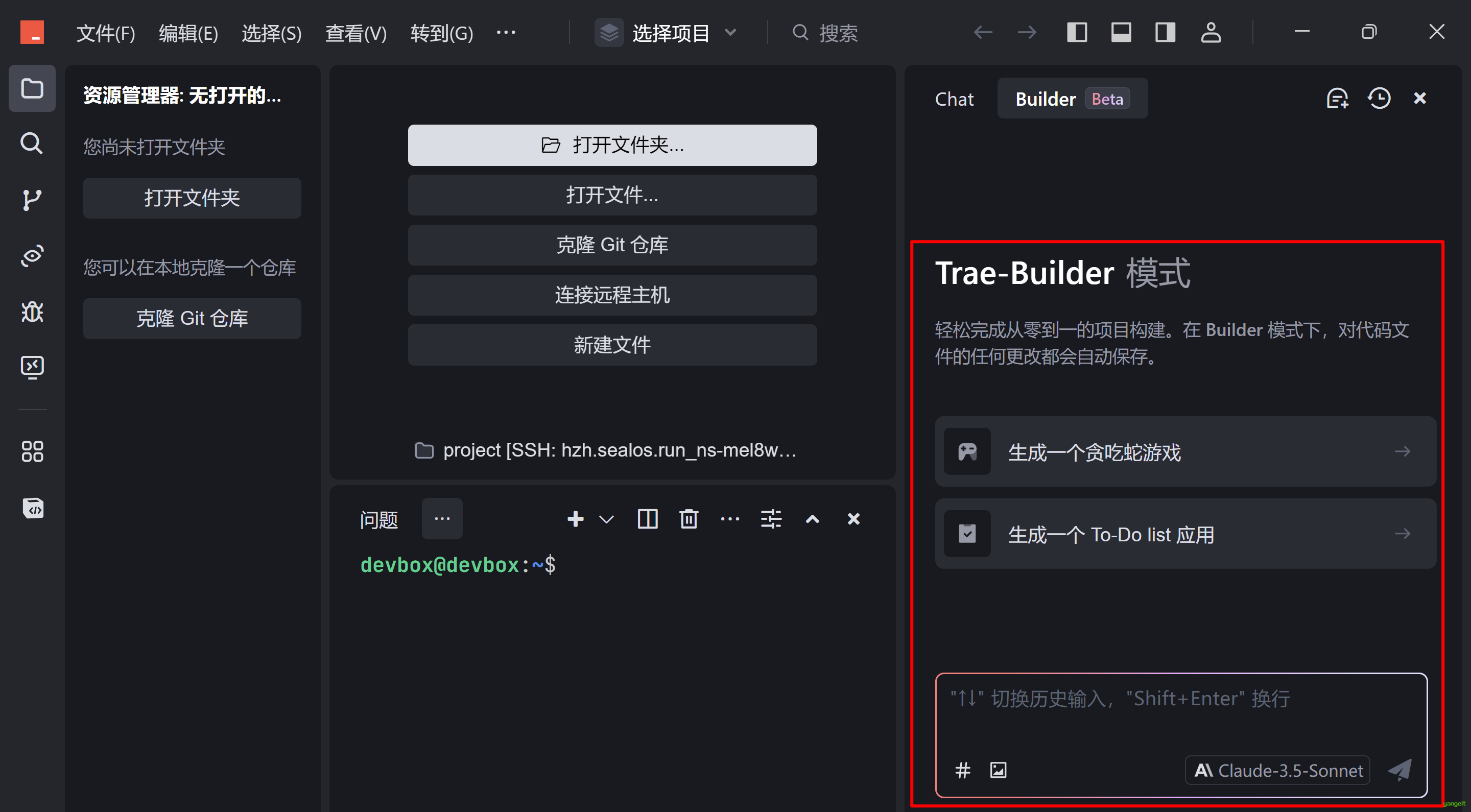The width and height of the screenshot is (1471, 812).
Task: Open the 编辑(E) menu
Action: click(188, 33)
